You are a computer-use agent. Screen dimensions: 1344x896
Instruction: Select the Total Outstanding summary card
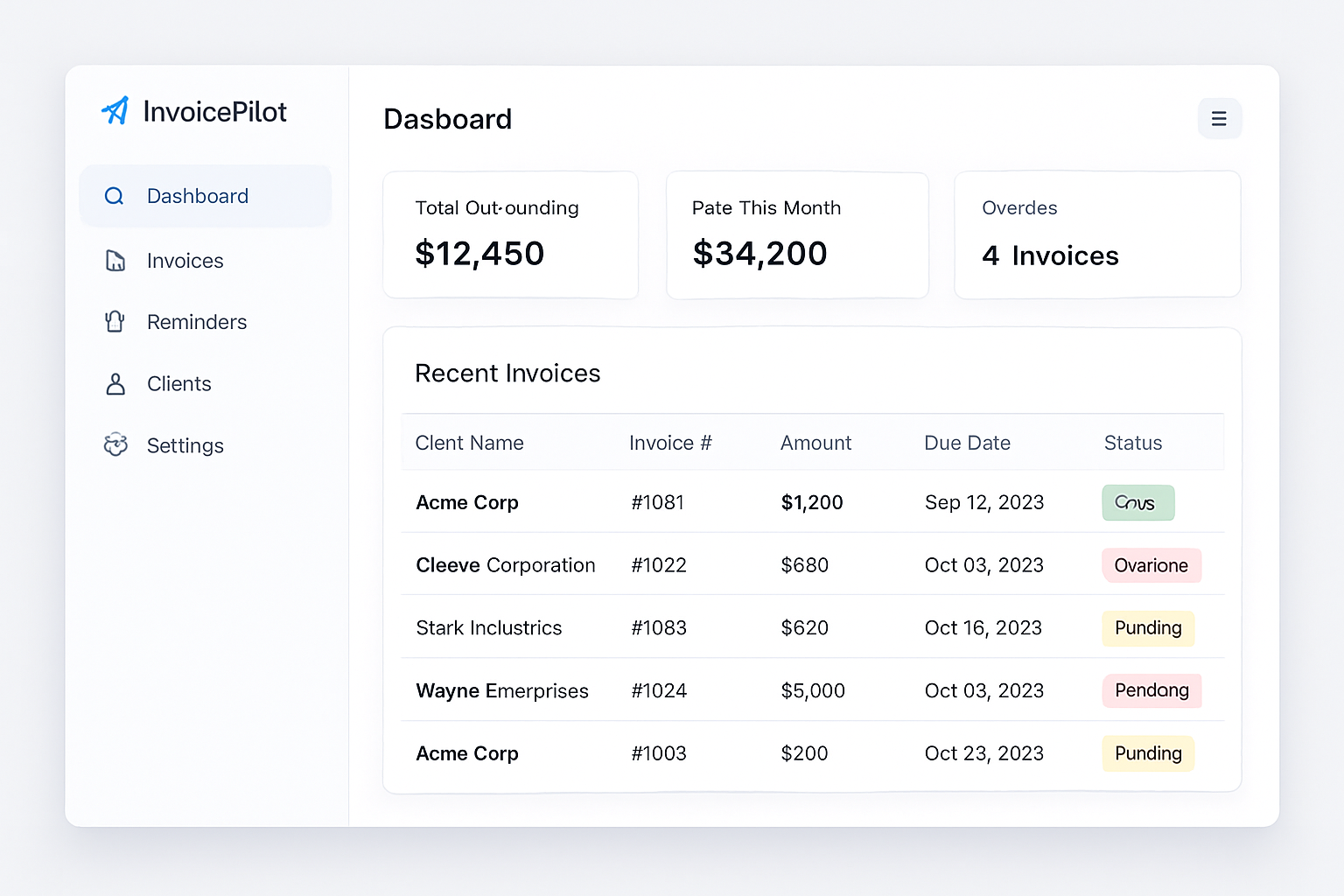(x=510, y=235)
